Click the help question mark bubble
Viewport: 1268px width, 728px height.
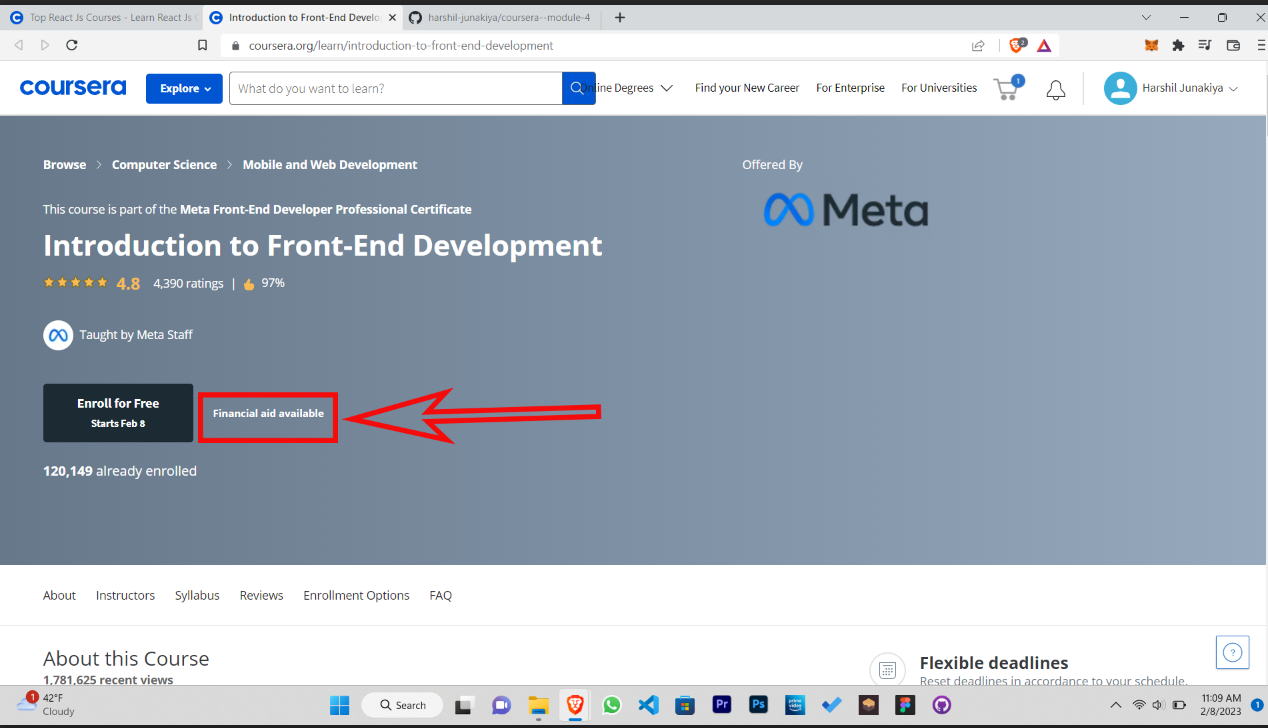(1232, 652)
